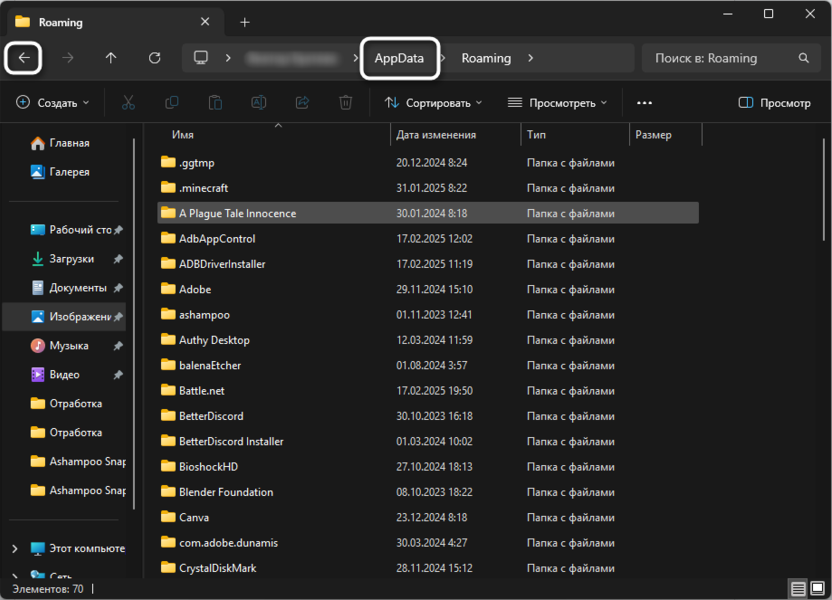Screen dimensions: 832x600
Task: Click the Cut scissors icon
Action: pyautogui.click(x=128, y=103)
